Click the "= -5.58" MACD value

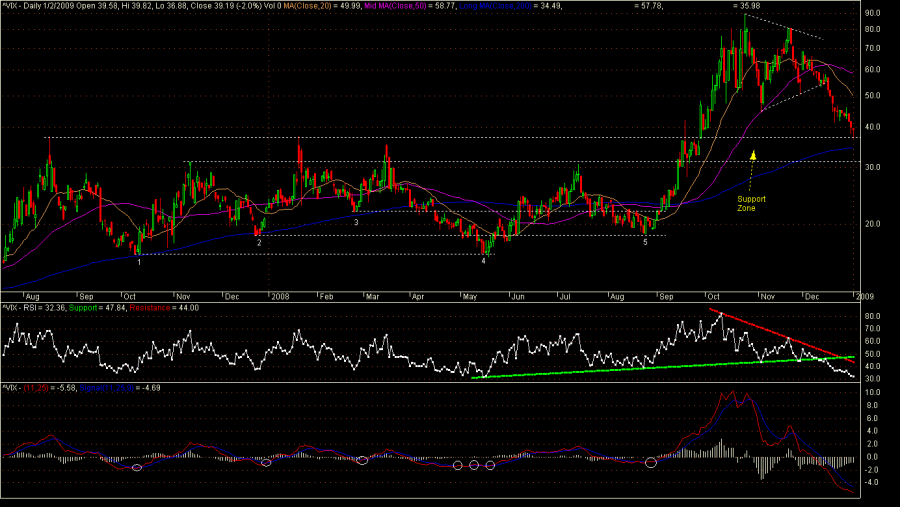pos(63,389)
